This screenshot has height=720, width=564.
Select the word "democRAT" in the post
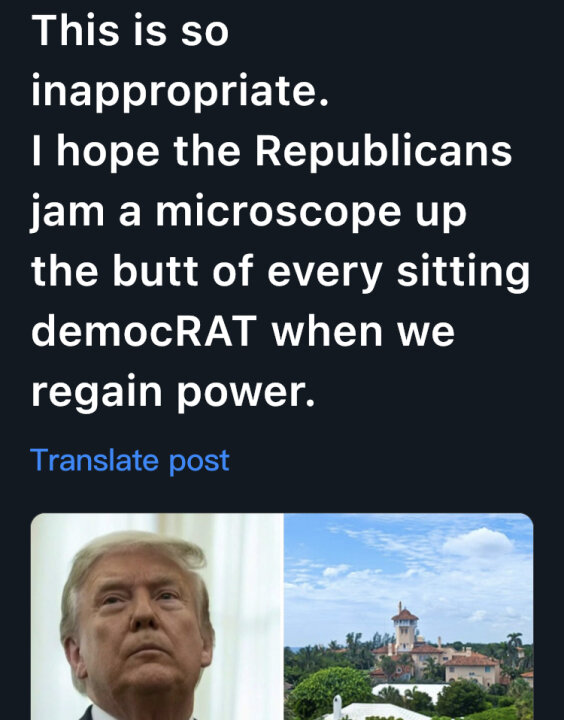(x=144, y=331)
